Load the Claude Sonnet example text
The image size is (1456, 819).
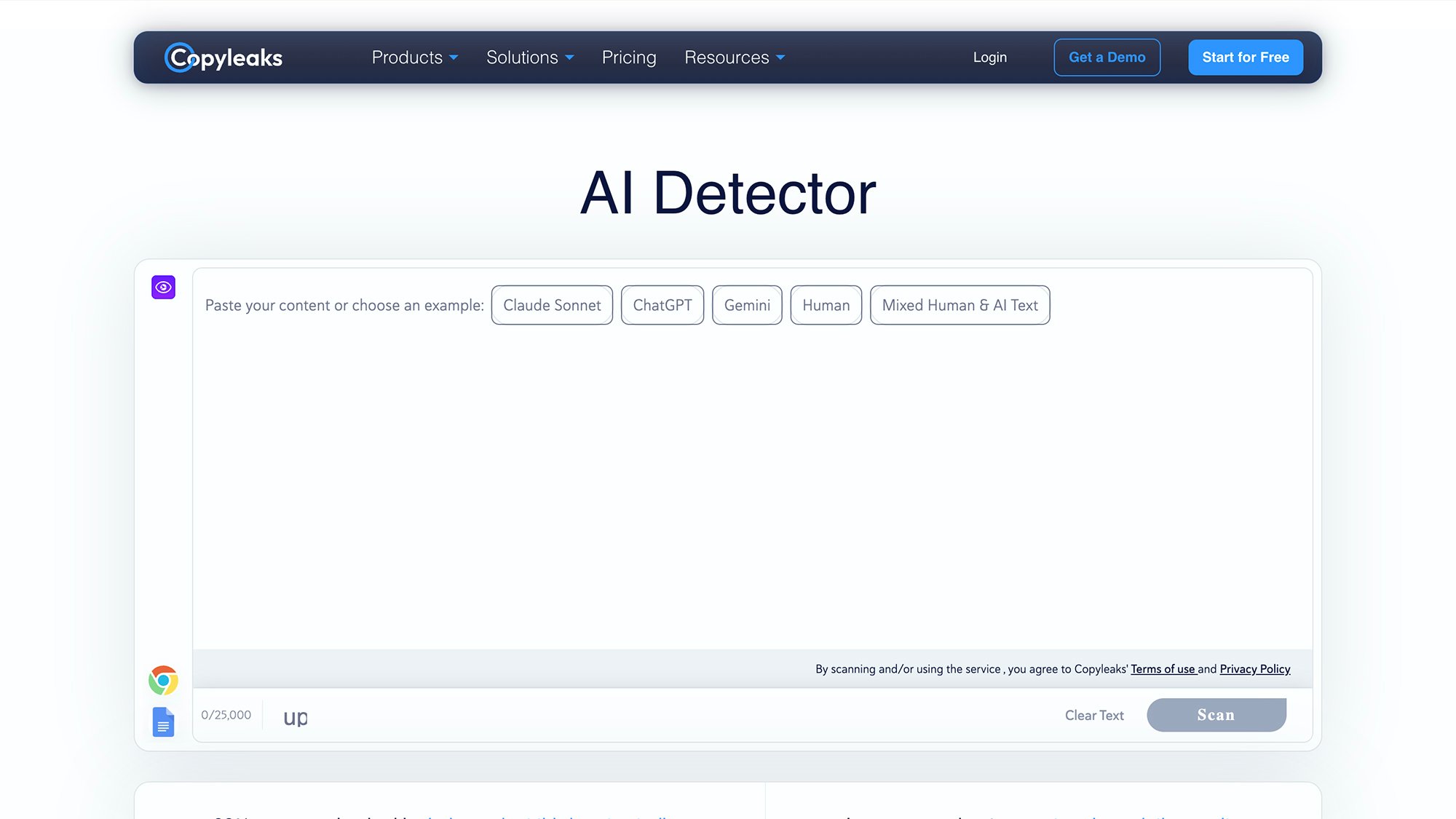tap(552, 305)
